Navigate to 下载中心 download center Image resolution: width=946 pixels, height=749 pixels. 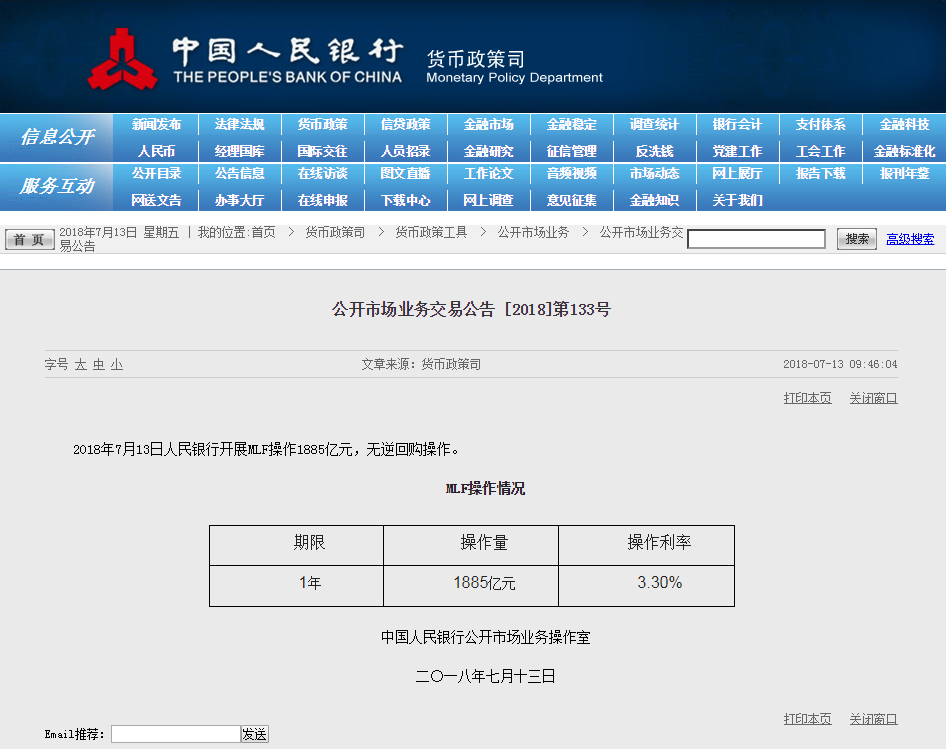pyautogui.click(x=405, y=200)
